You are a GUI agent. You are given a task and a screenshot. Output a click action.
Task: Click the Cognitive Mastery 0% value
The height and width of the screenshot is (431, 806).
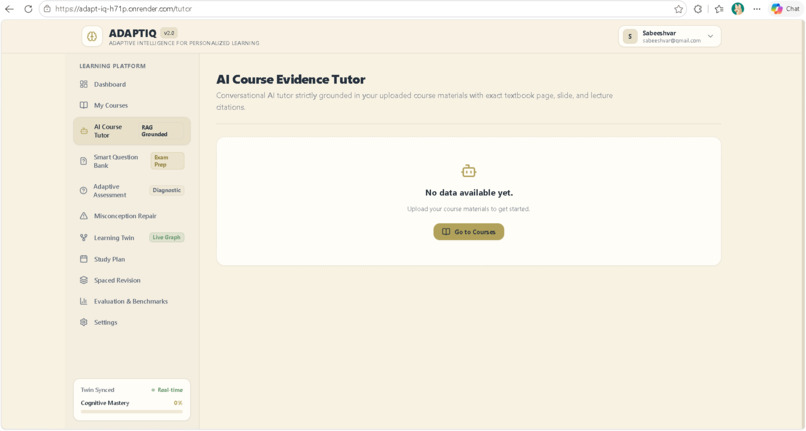coord(178,403)
